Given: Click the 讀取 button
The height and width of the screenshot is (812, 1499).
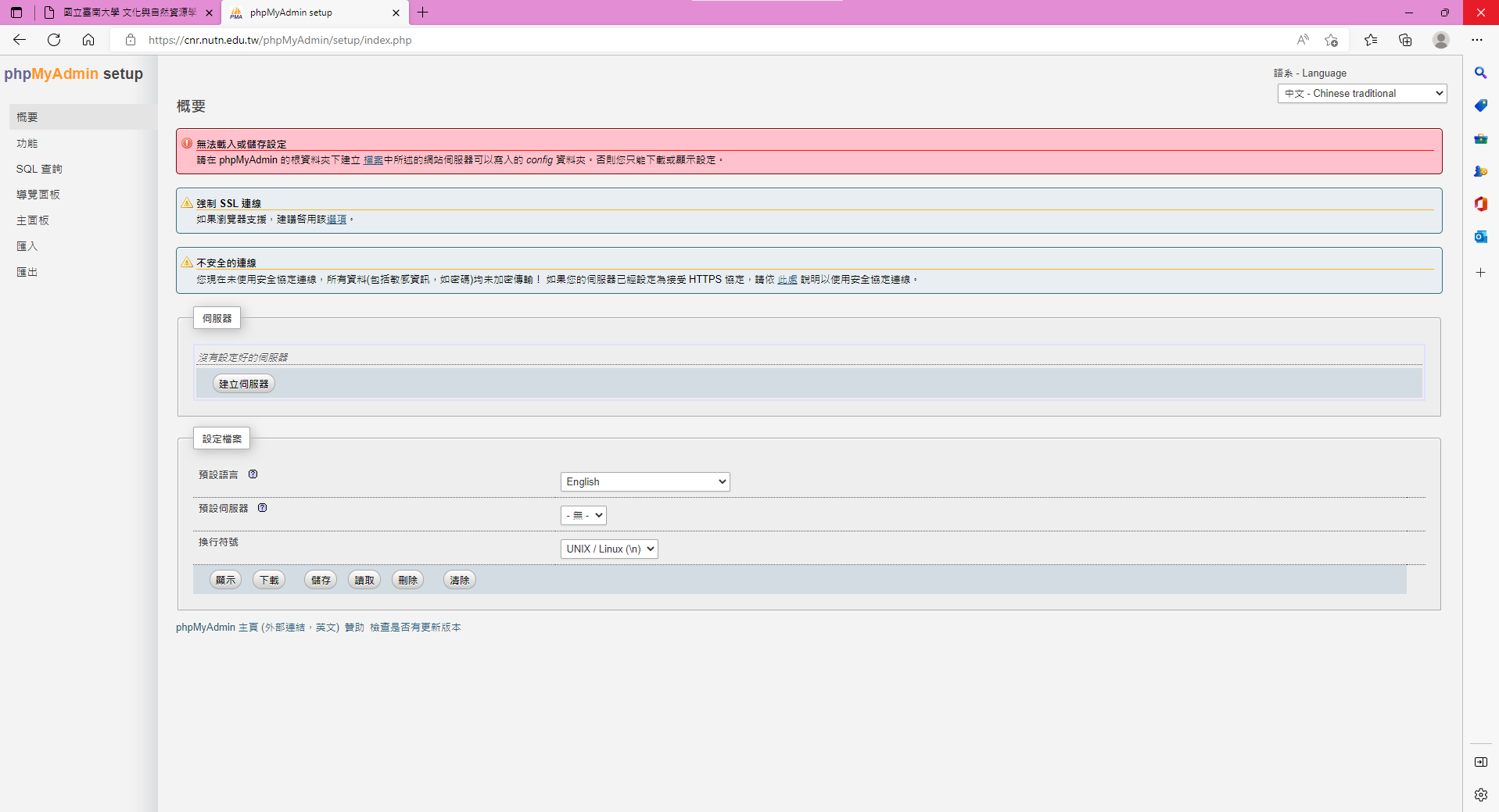Looking at the screenshot, I should (x=364, y=580).
